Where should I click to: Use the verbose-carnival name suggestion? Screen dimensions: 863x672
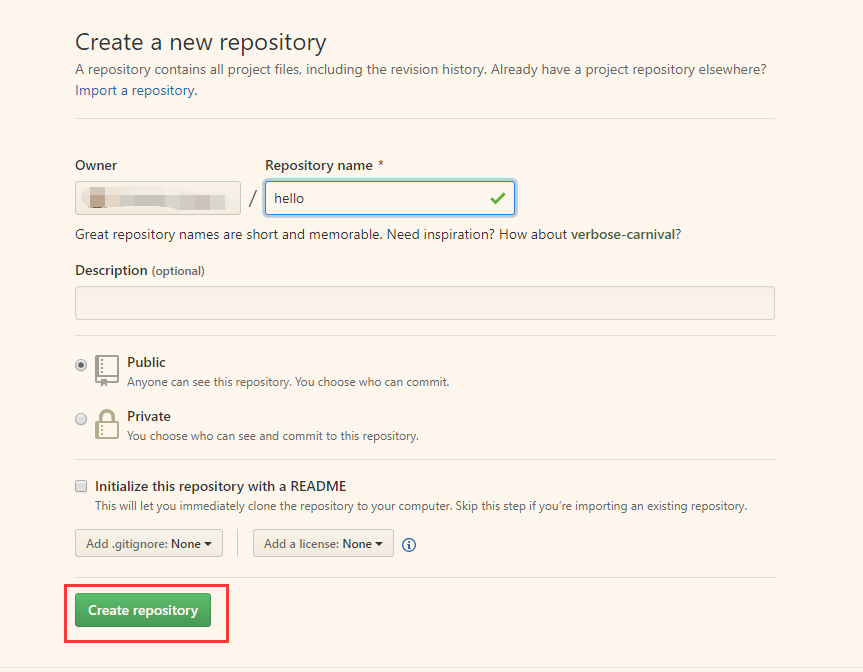pos(623,234)
